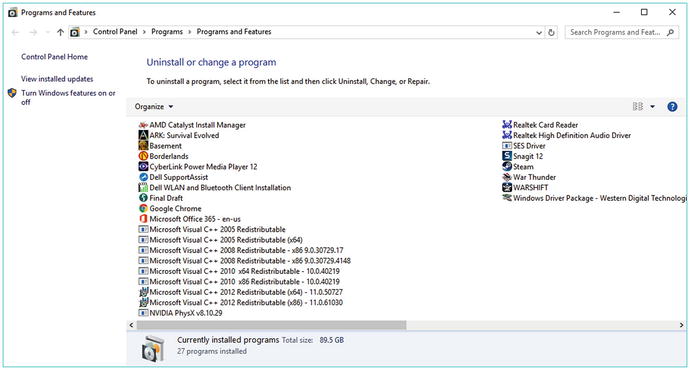Select Visual C++ 2010 x64 Redistributable

tap(239, 271)
